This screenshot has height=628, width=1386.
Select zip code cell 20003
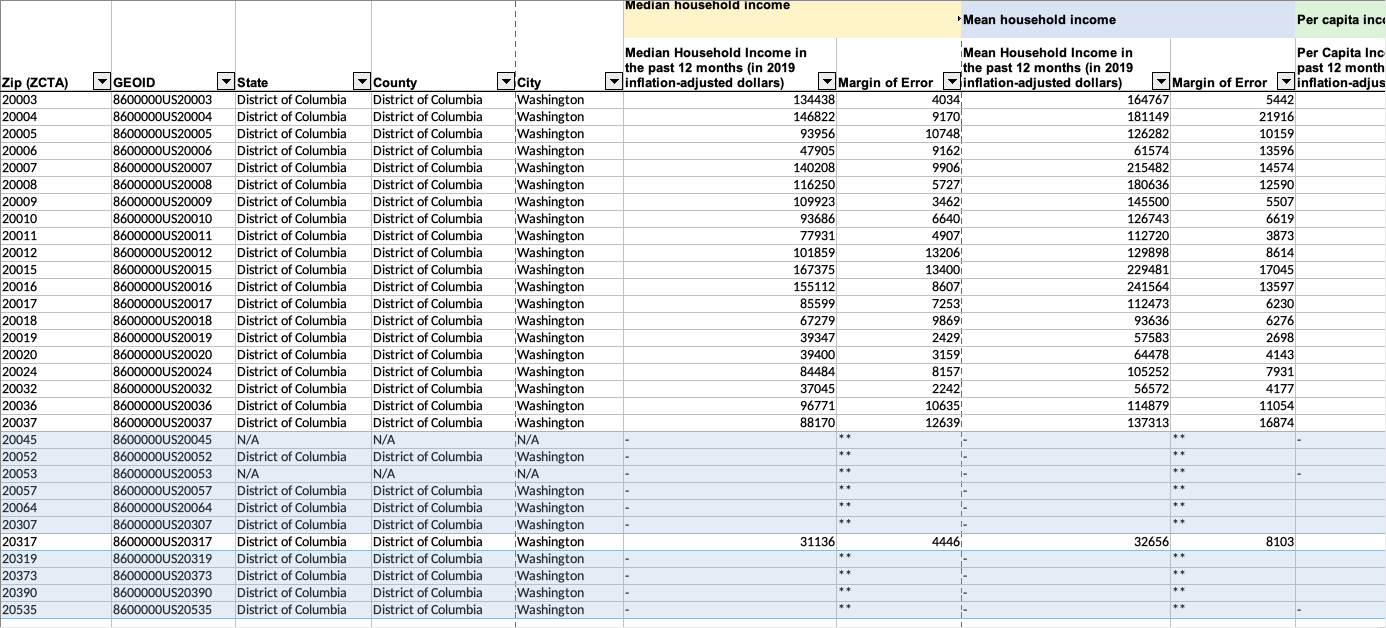point(56,100)
